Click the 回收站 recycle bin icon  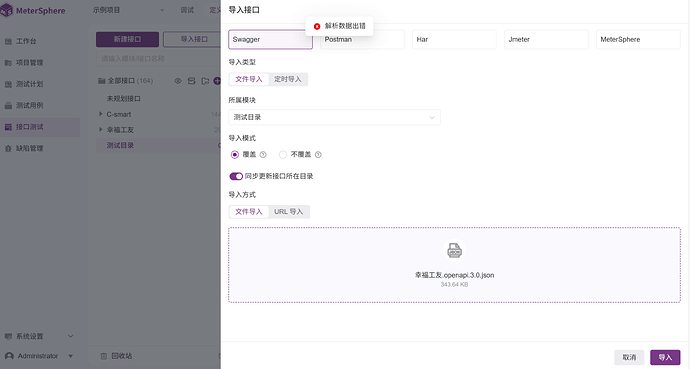click(x=104, y=356)
